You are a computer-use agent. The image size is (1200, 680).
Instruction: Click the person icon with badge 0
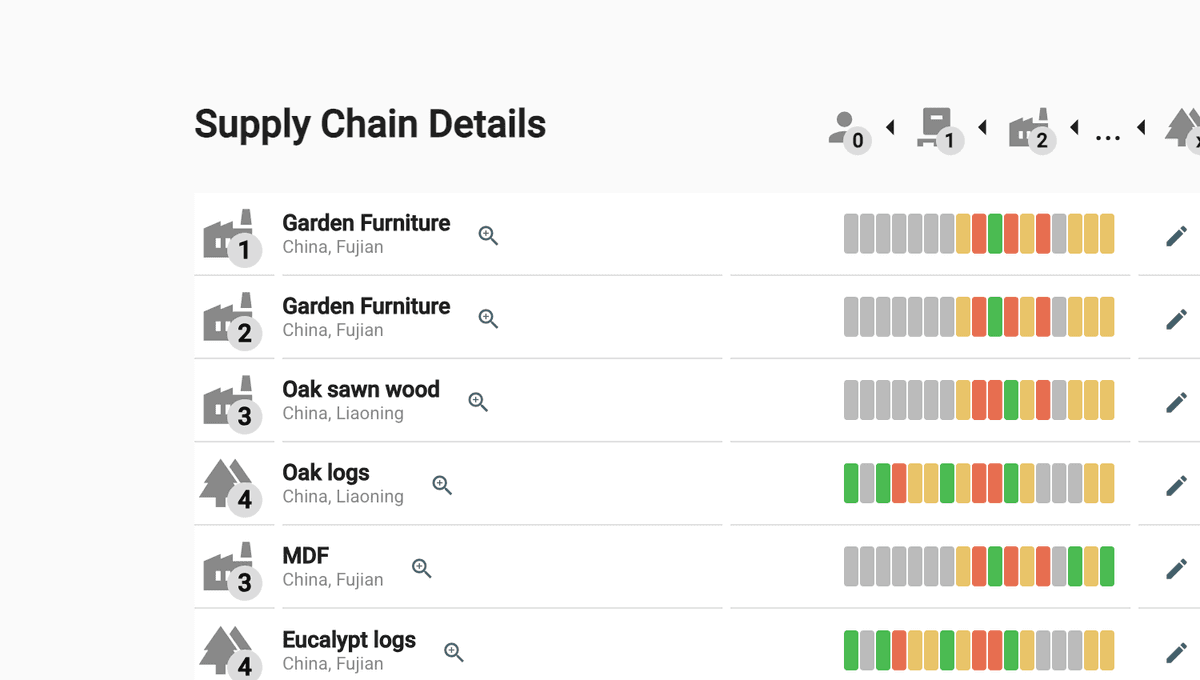(847, 132)
